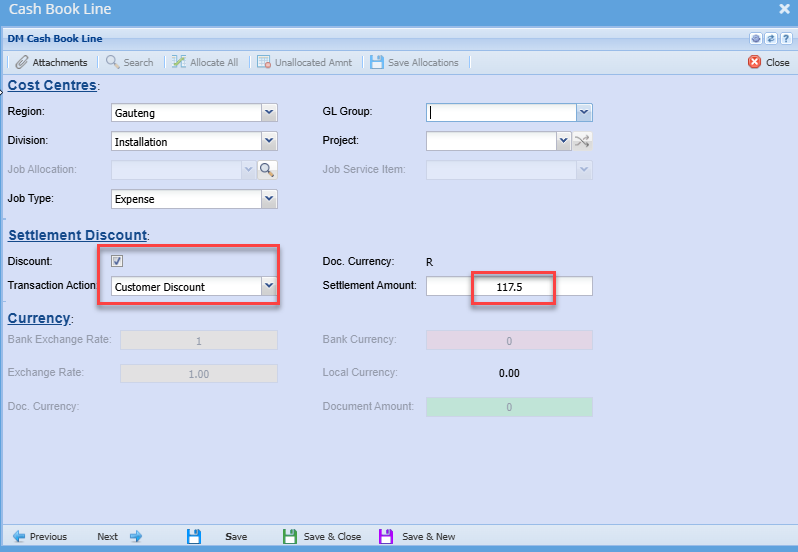Click the Job Allocation disabled field
798x552 pixels.
point(176,169)
